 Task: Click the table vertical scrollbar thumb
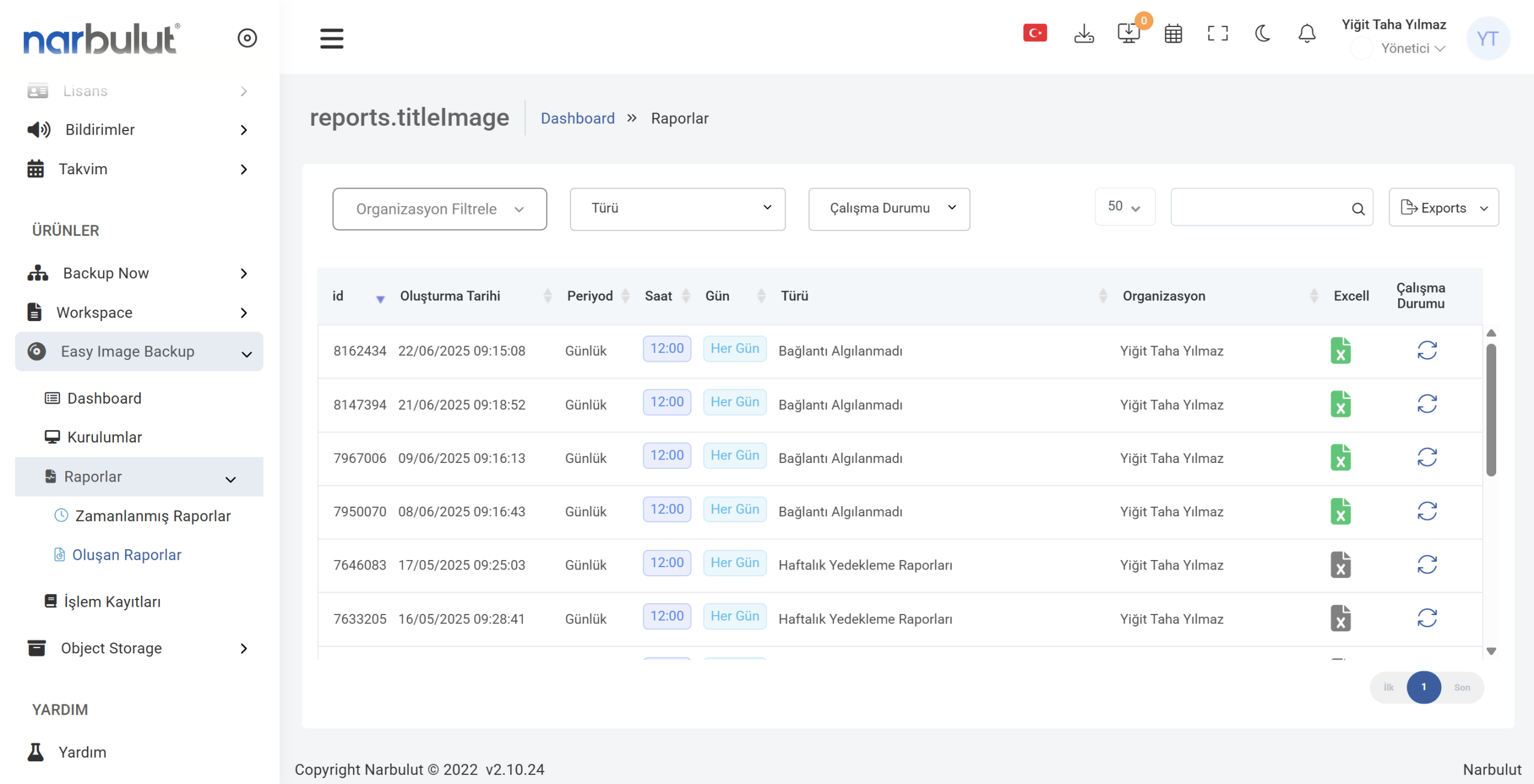pos(1491,410)
